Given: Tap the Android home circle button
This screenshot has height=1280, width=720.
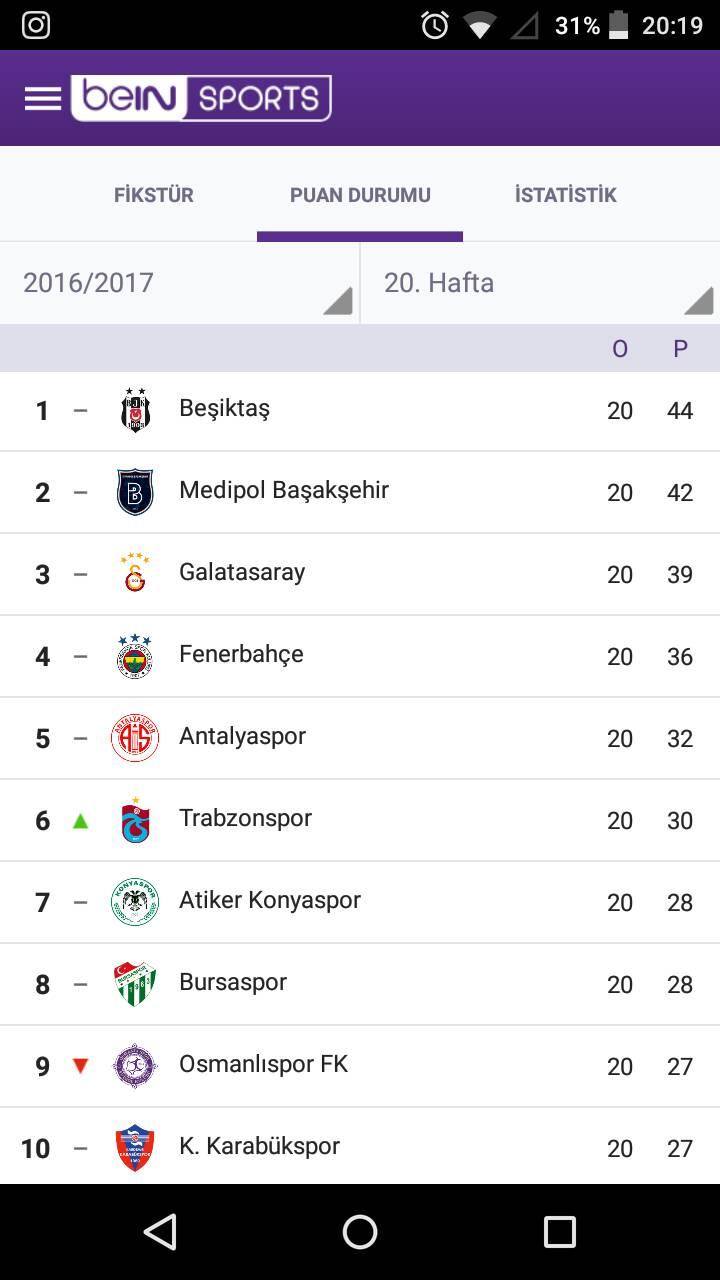Looking at the screenshot, I should tap(360, 1232).
